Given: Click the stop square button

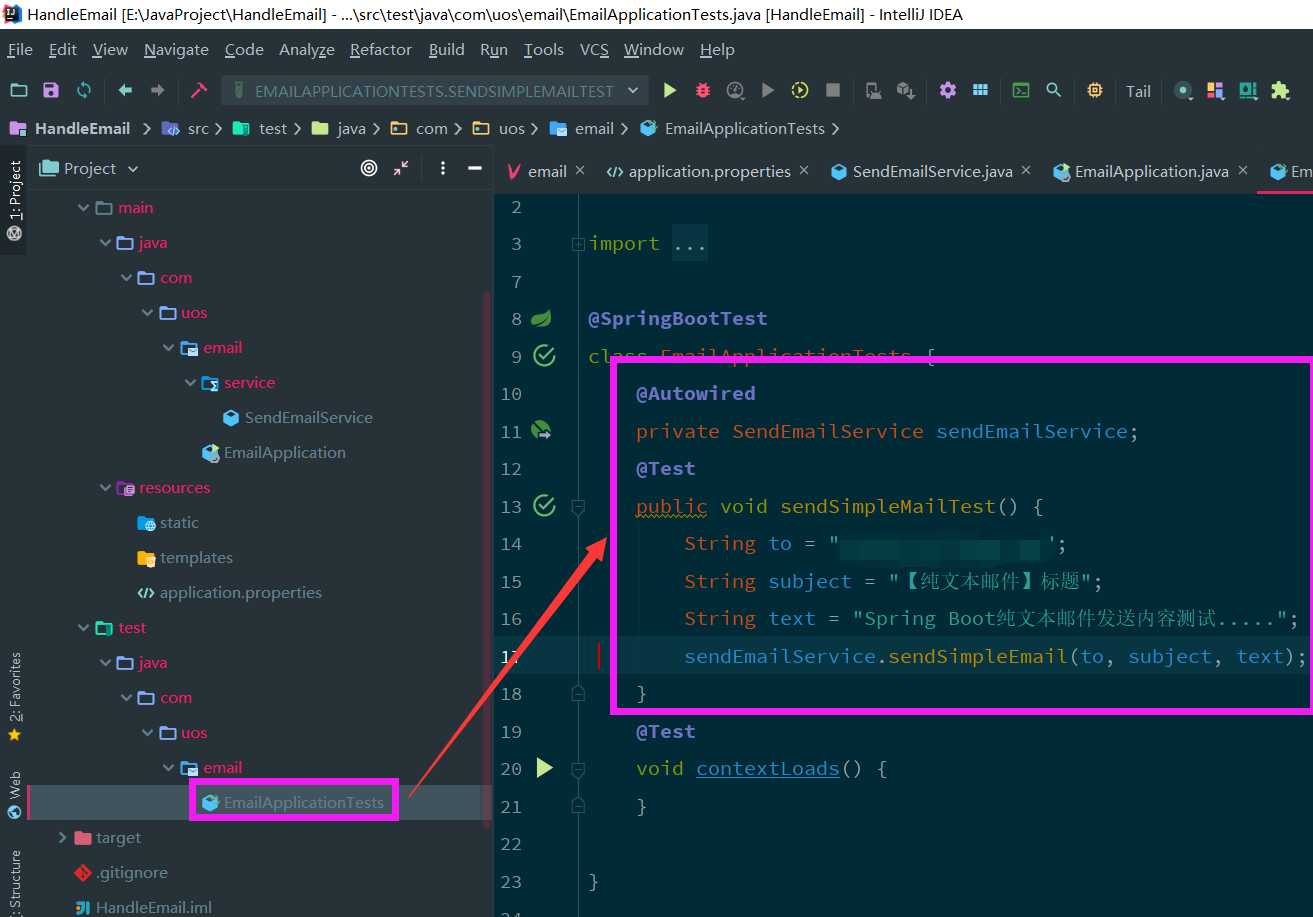Looking at the screenshot, I should click(x=832, y=90).
